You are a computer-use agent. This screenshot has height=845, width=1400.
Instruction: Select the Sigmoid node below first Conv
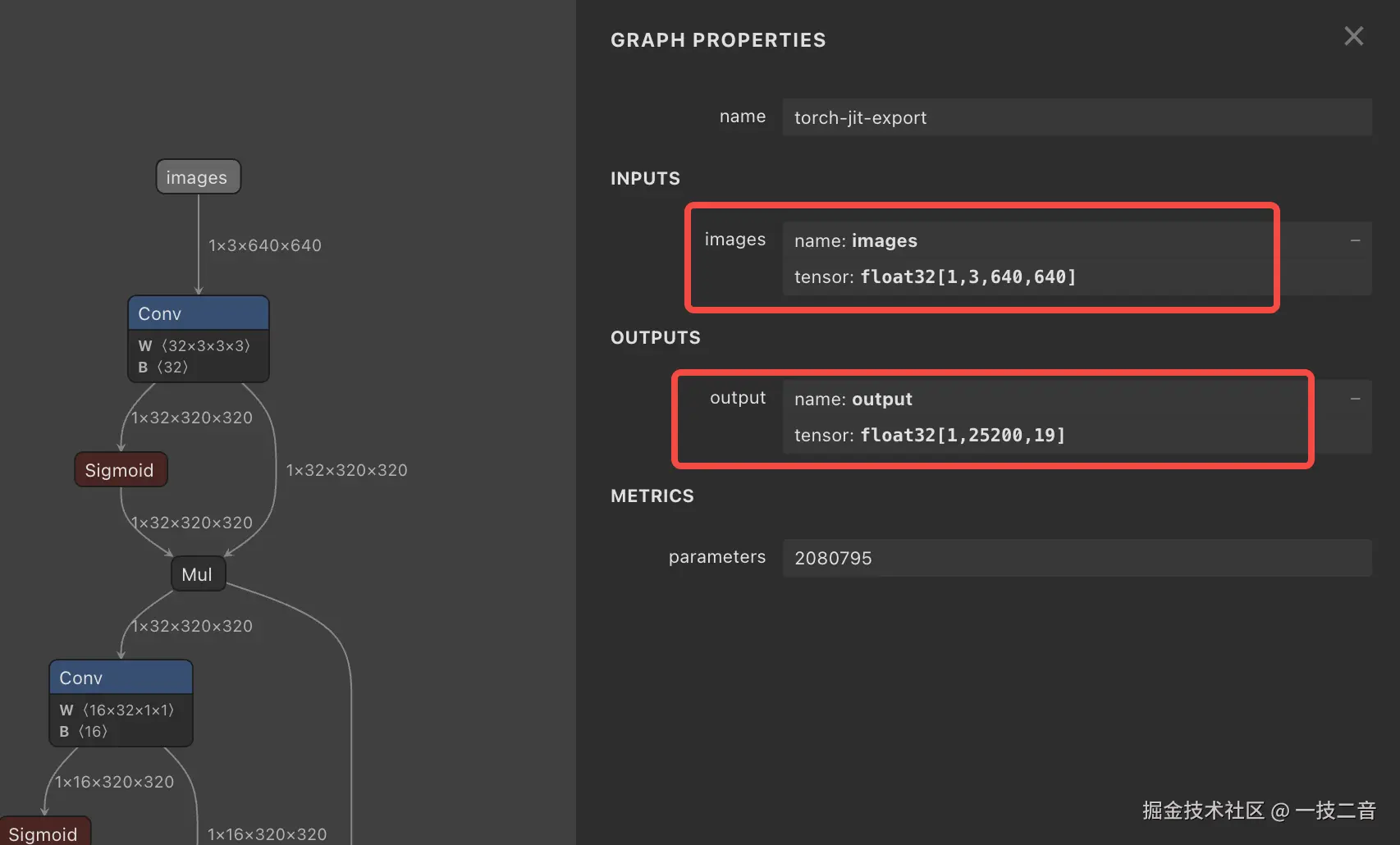(120, 470)
